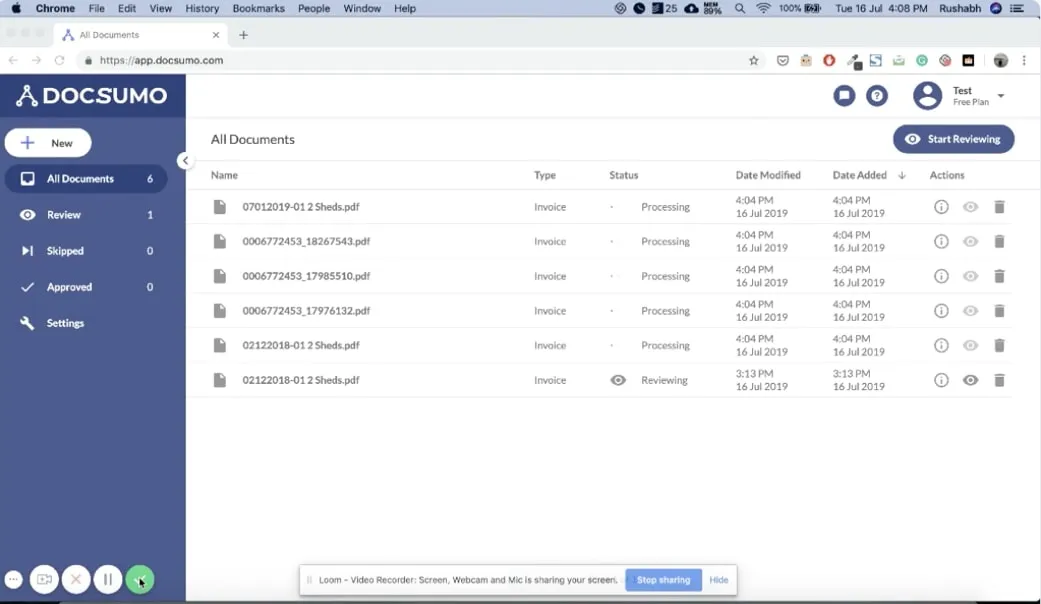1041x604 pixels.
Task: Open file 0006772453_17985510.pdf
Action: click(306, 276)
